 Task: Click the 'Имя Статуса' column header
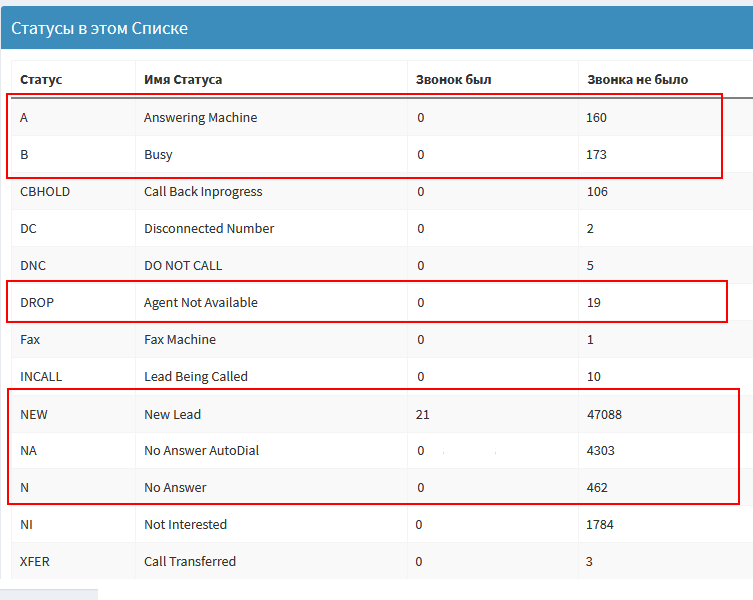(x=183, y=79)
